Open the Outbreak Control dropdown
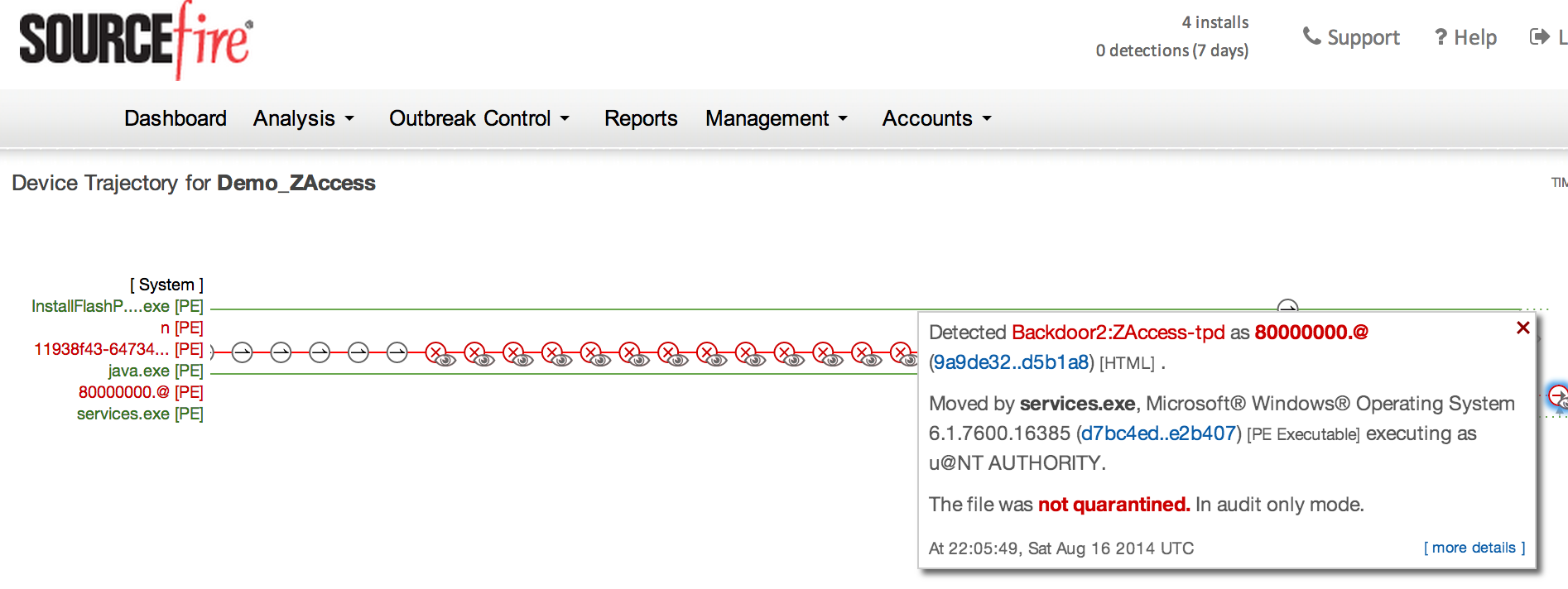The image size is (1568, 589). [479, 118]
